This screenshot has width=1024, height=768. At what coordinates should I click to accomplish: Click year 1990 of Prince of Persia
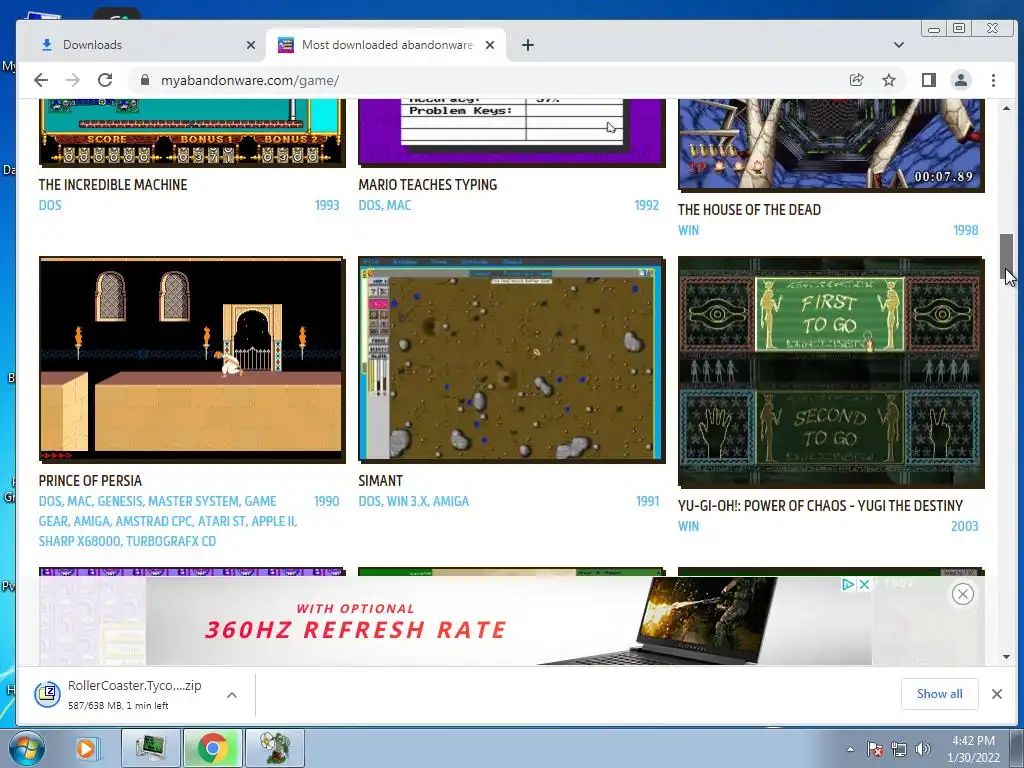click(327, 501)
